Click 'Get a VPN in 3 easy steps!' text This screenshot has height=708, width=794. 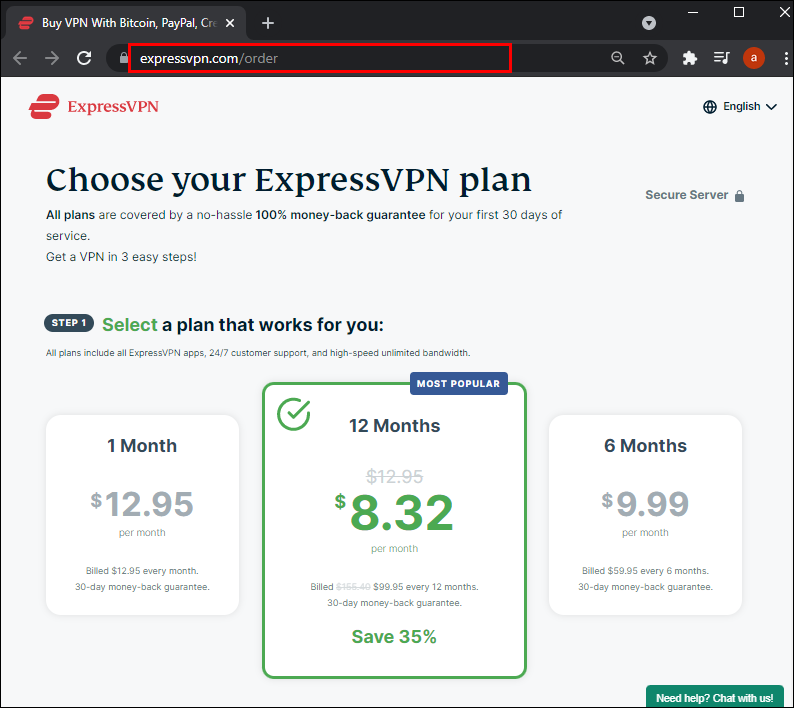point(121,257)
